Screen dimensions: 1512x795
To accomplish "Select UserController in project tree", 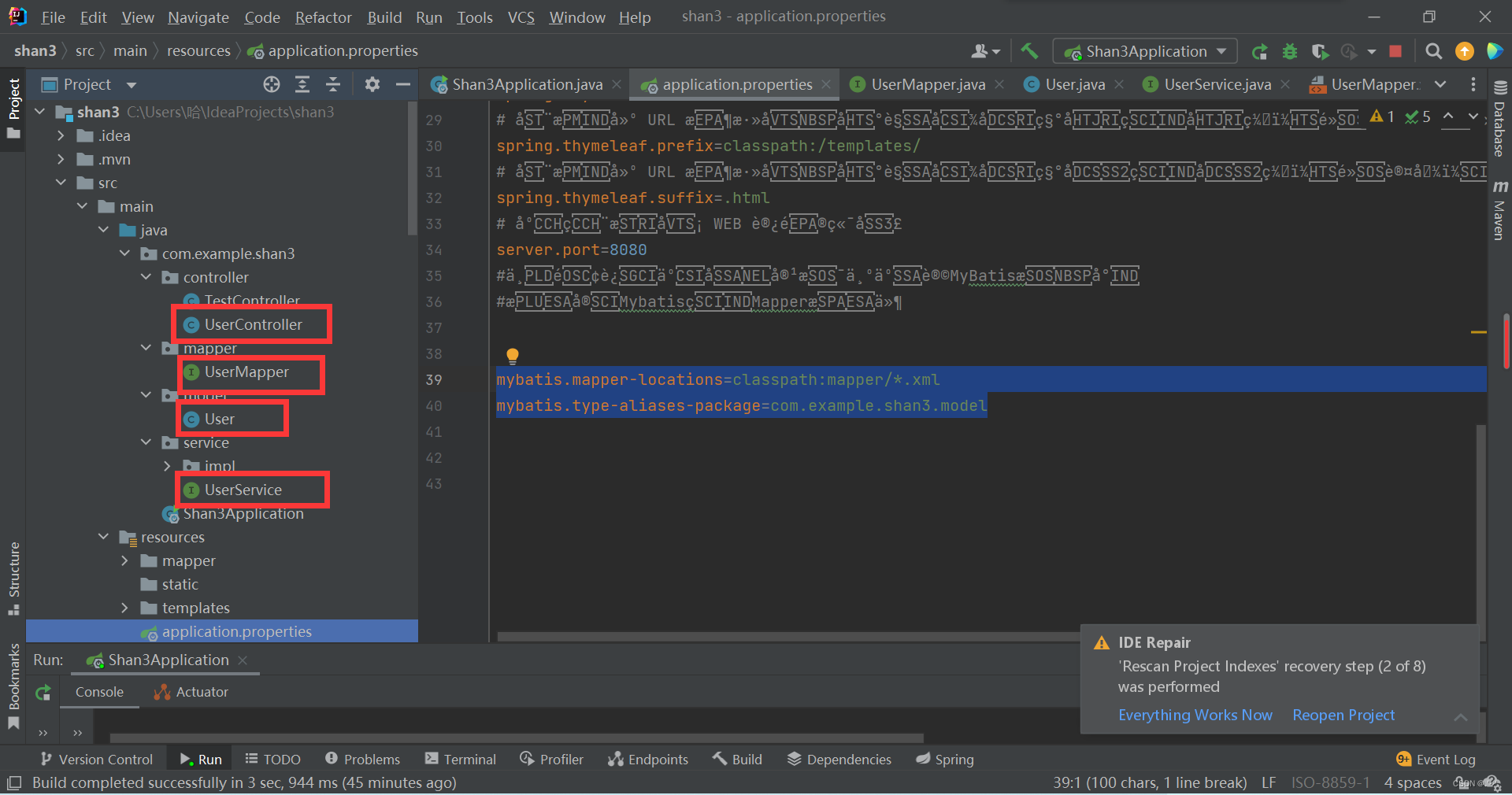I will tap(253, 324).
